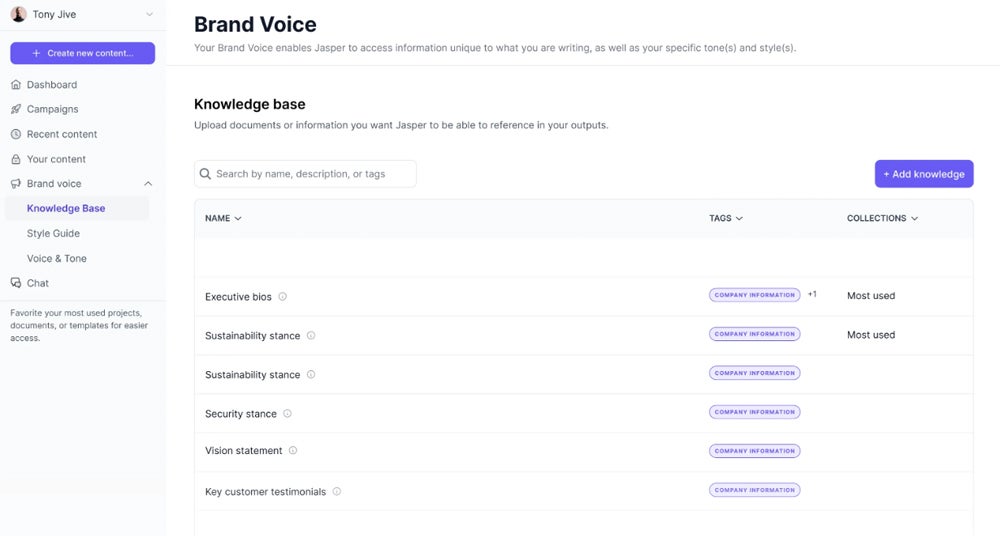This screenshot has width=1000, height=536.
Task: Click Company Information tag on Vision statement row
Action: click(754, 450)
